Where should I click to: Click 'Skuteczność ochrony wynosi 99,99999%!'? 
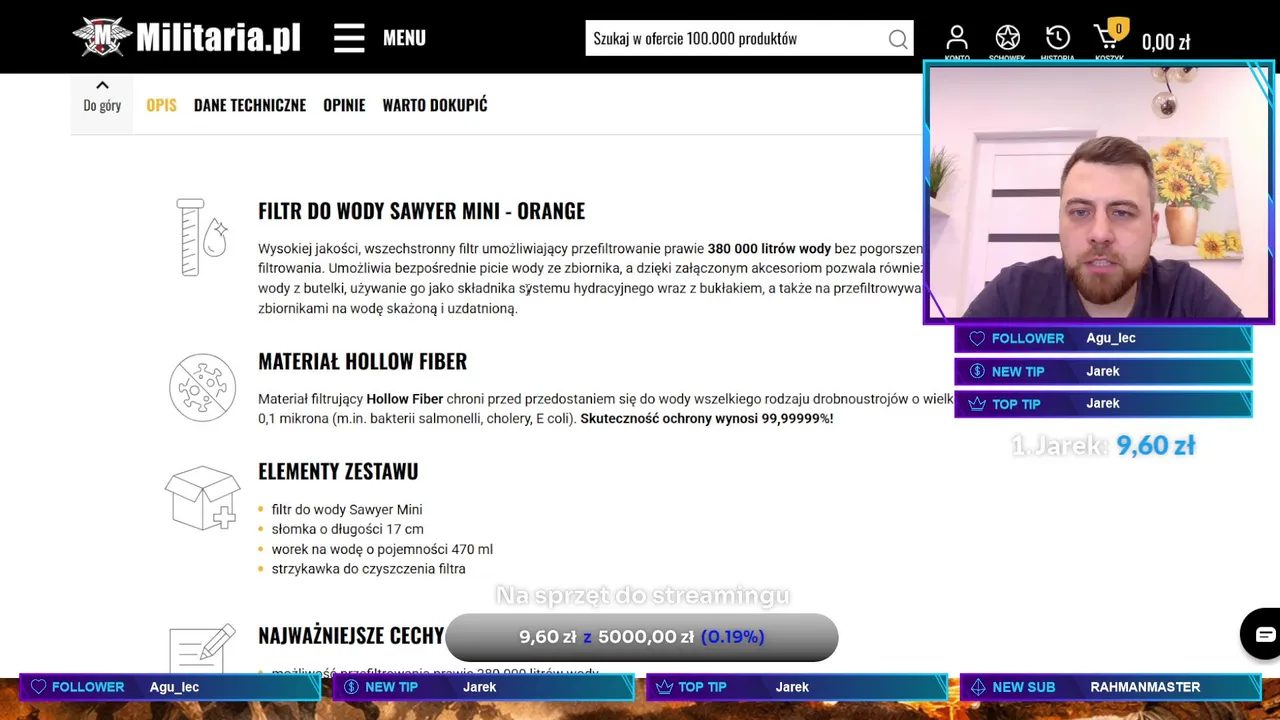point(707,418)
